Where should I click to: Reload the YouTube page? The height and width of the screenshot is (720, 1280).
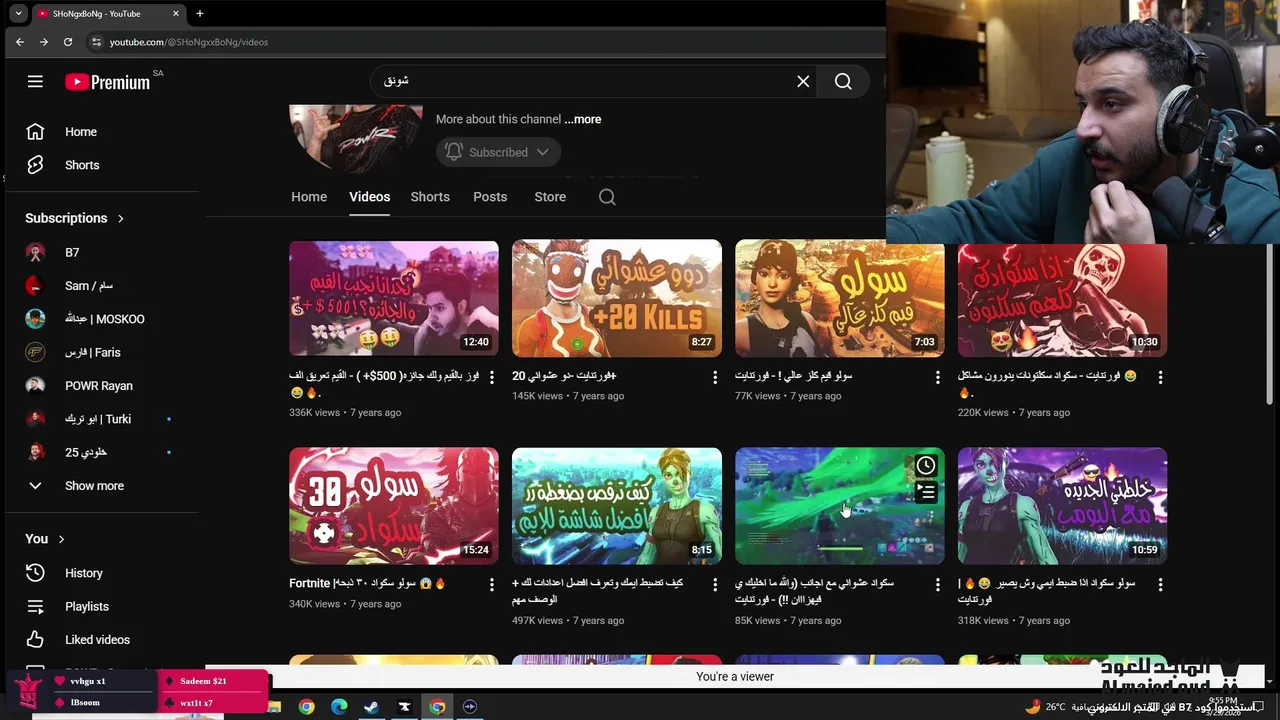pyautogui.click(x=67, y=42)
